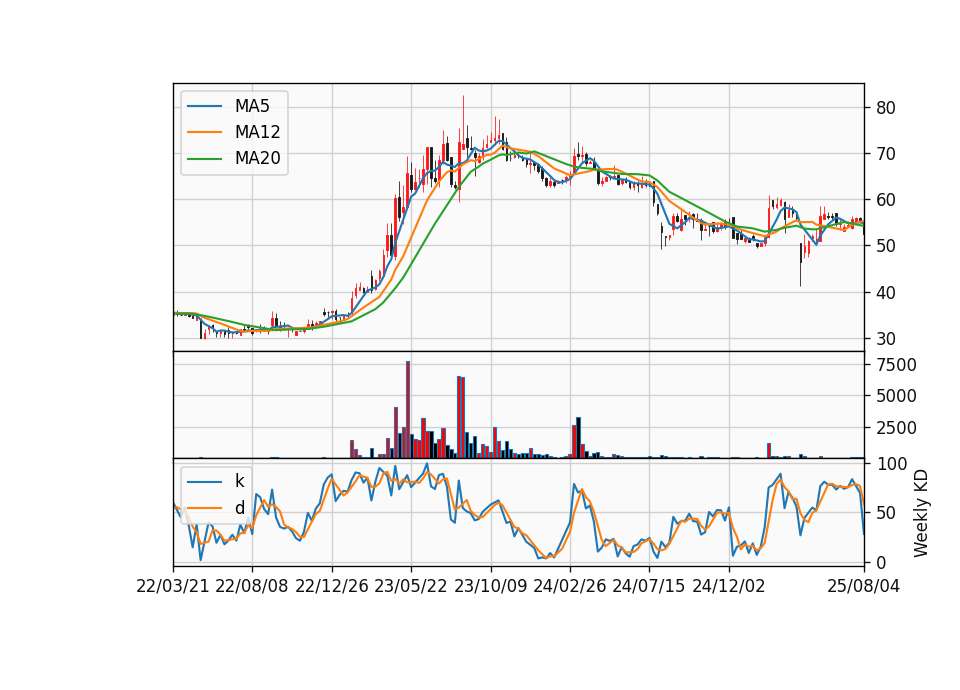This screenshot has width=960, height=690.
Task: Click the d legend label in KD panel
Action: pyautogui.click(x=239, y=508)
